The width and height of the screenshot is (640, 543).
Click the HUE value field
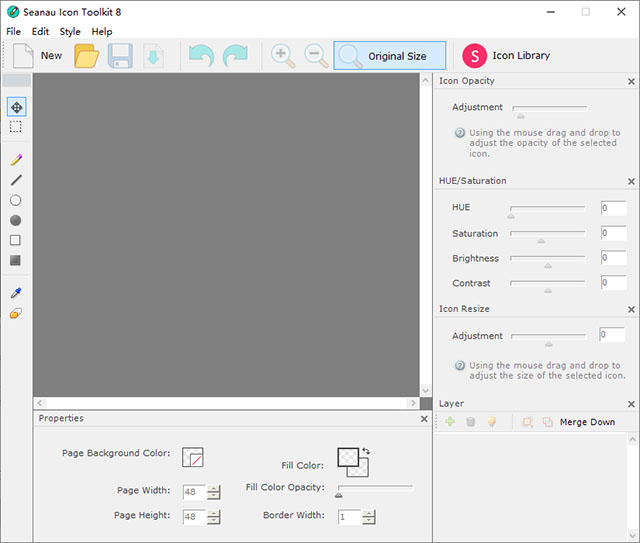[613, 208]
